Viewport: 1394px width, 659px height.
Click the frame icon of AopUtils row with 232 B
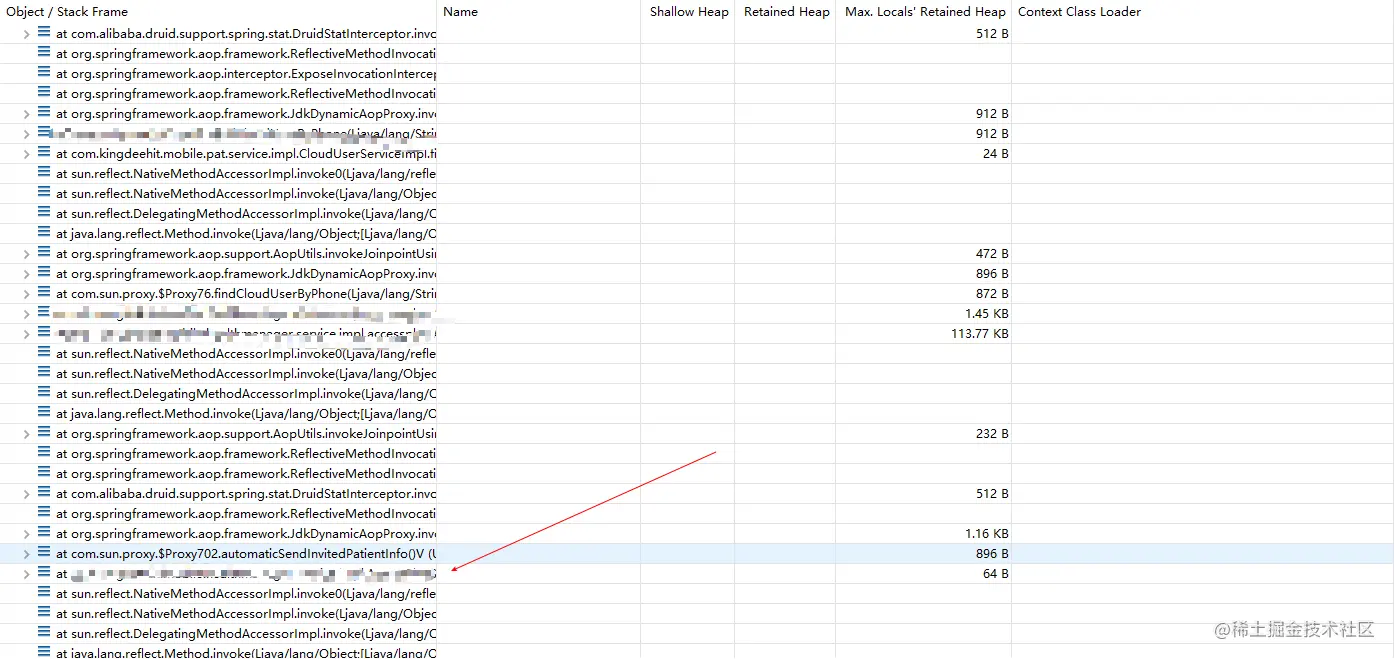pos(44,432)
